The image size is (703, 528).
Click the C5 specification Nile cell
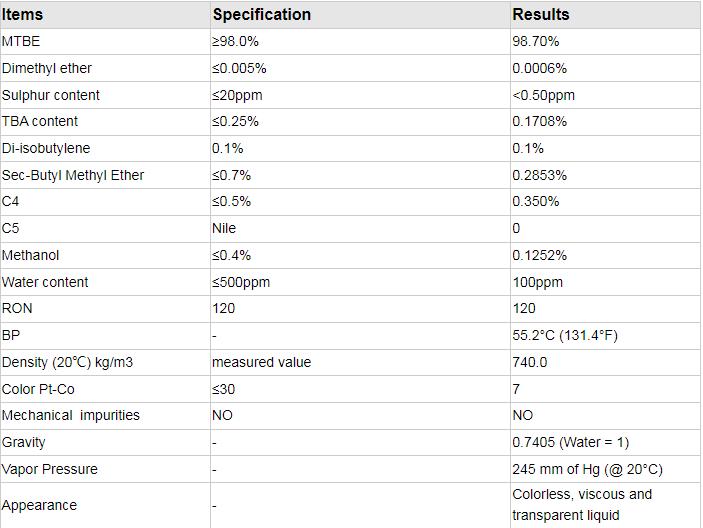point(224,228)
